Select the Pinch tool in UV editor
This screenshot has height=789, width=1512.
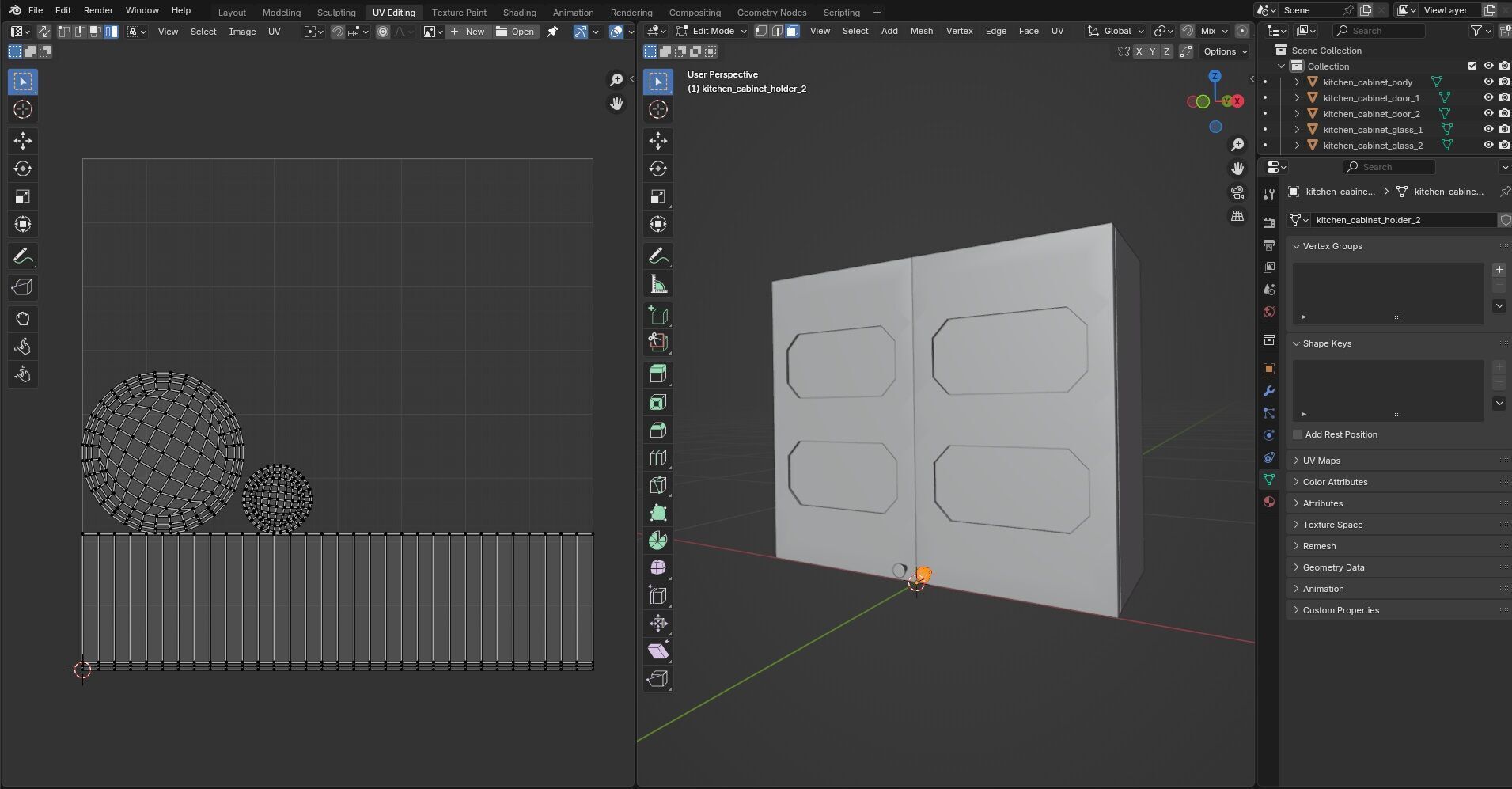coord(23,374)
